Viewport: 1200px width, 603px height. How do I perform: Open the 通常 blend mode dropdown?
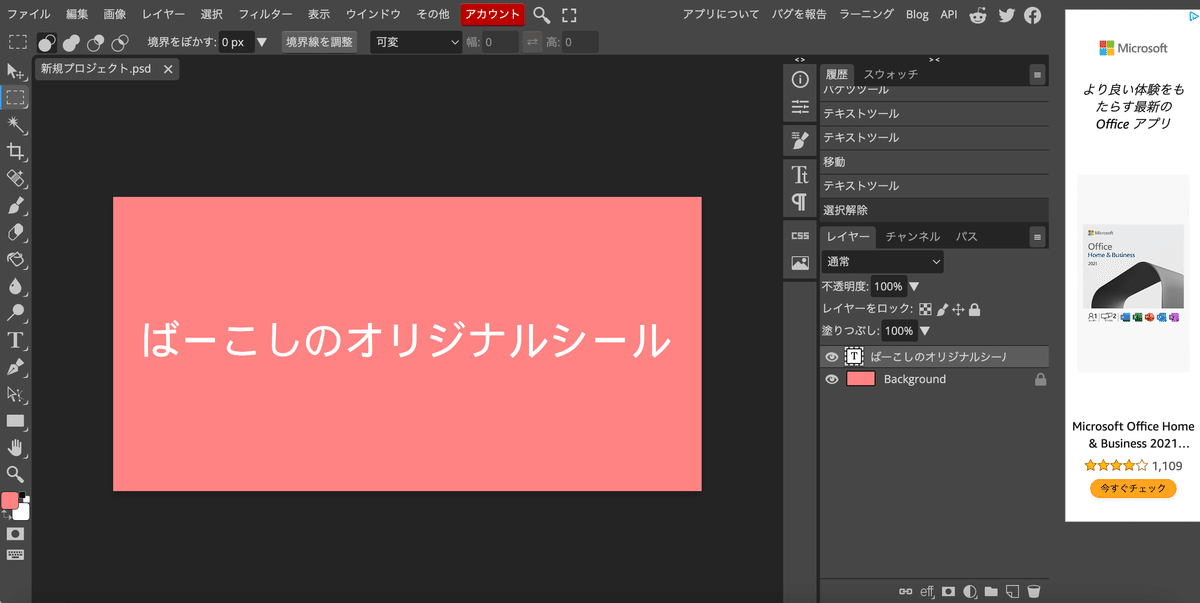(882, 262)
